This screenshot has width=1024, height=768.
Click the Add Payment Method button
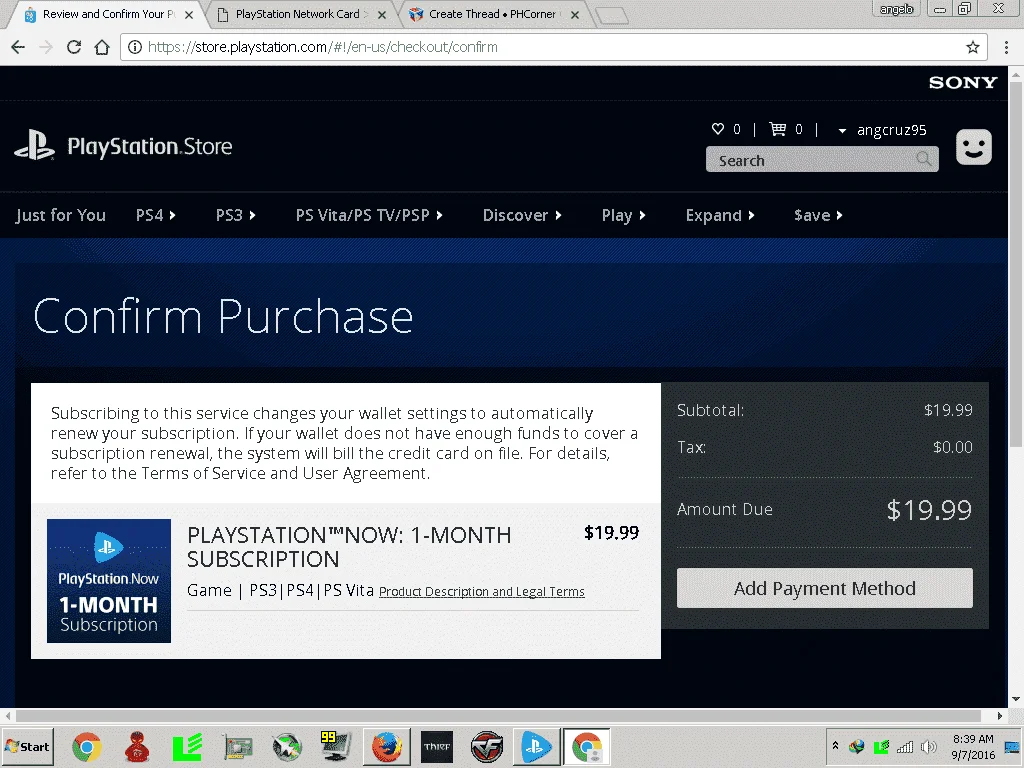click(824, 588)
